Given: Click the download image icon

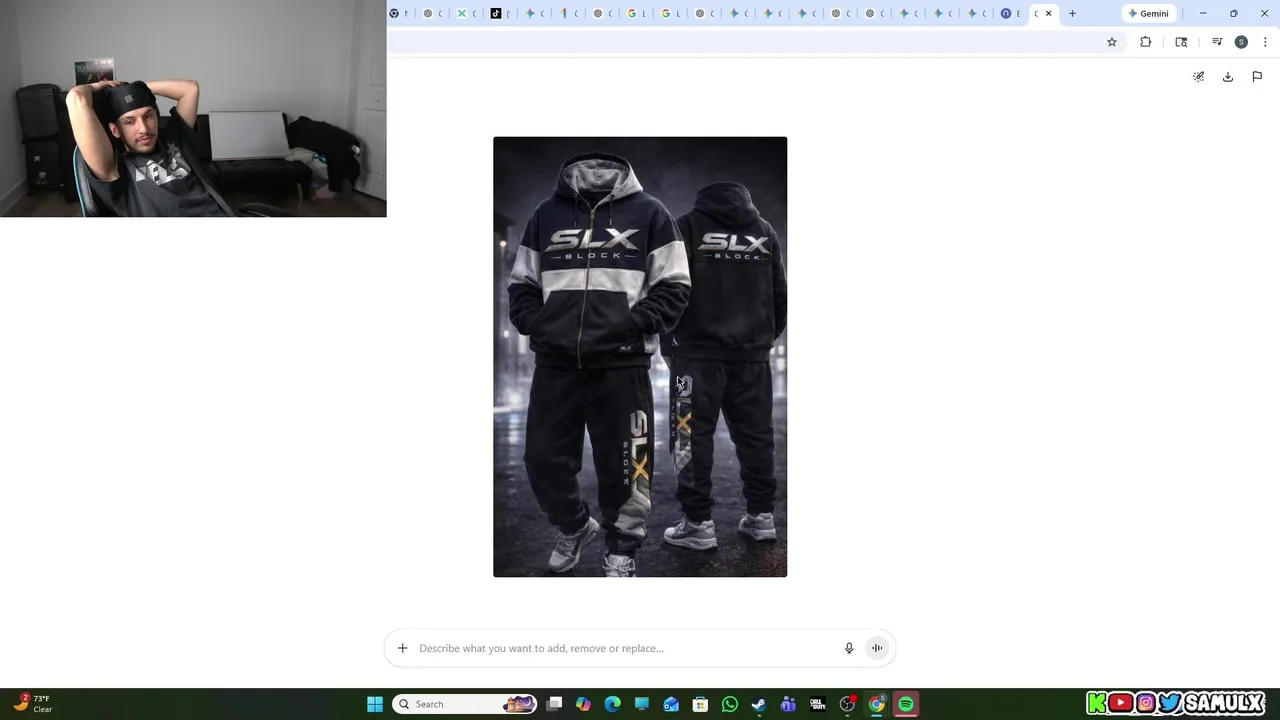Looking at the screenshot, I should 1228,77.
